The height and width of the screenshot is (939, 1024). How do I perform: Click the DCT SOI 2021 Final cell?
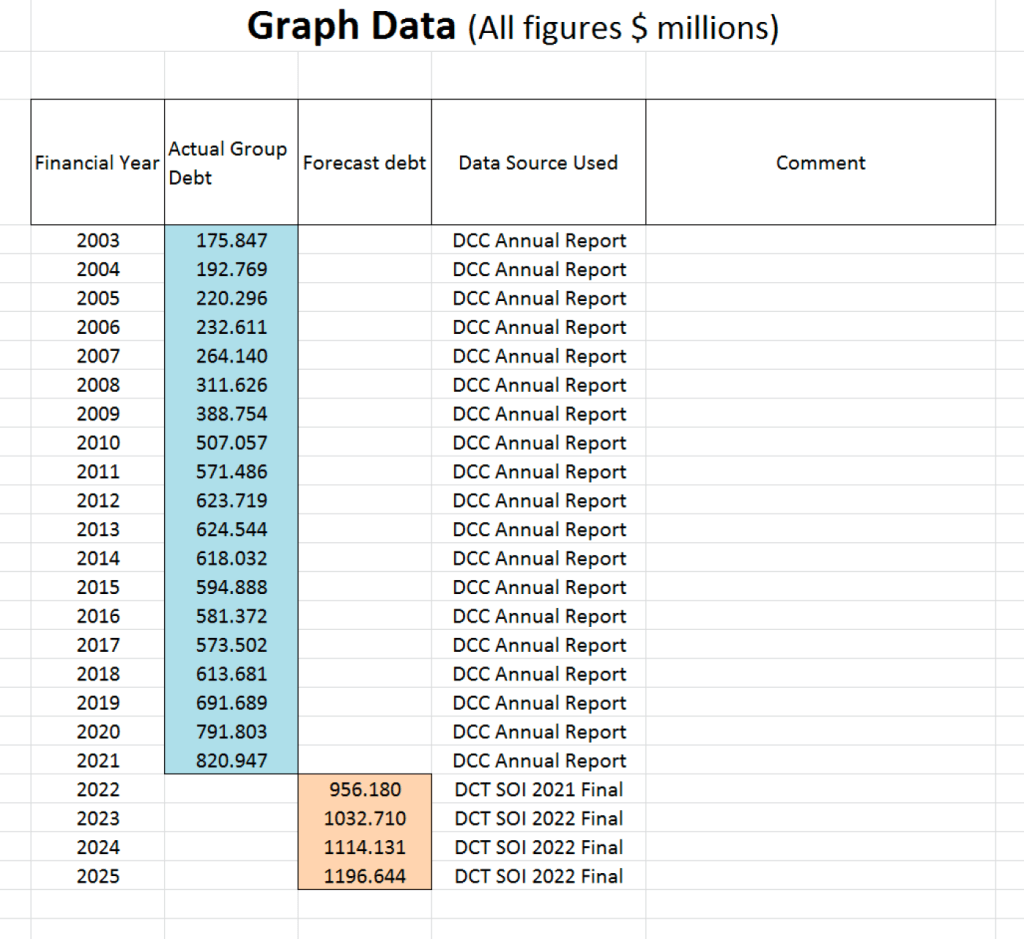point(538,789)
